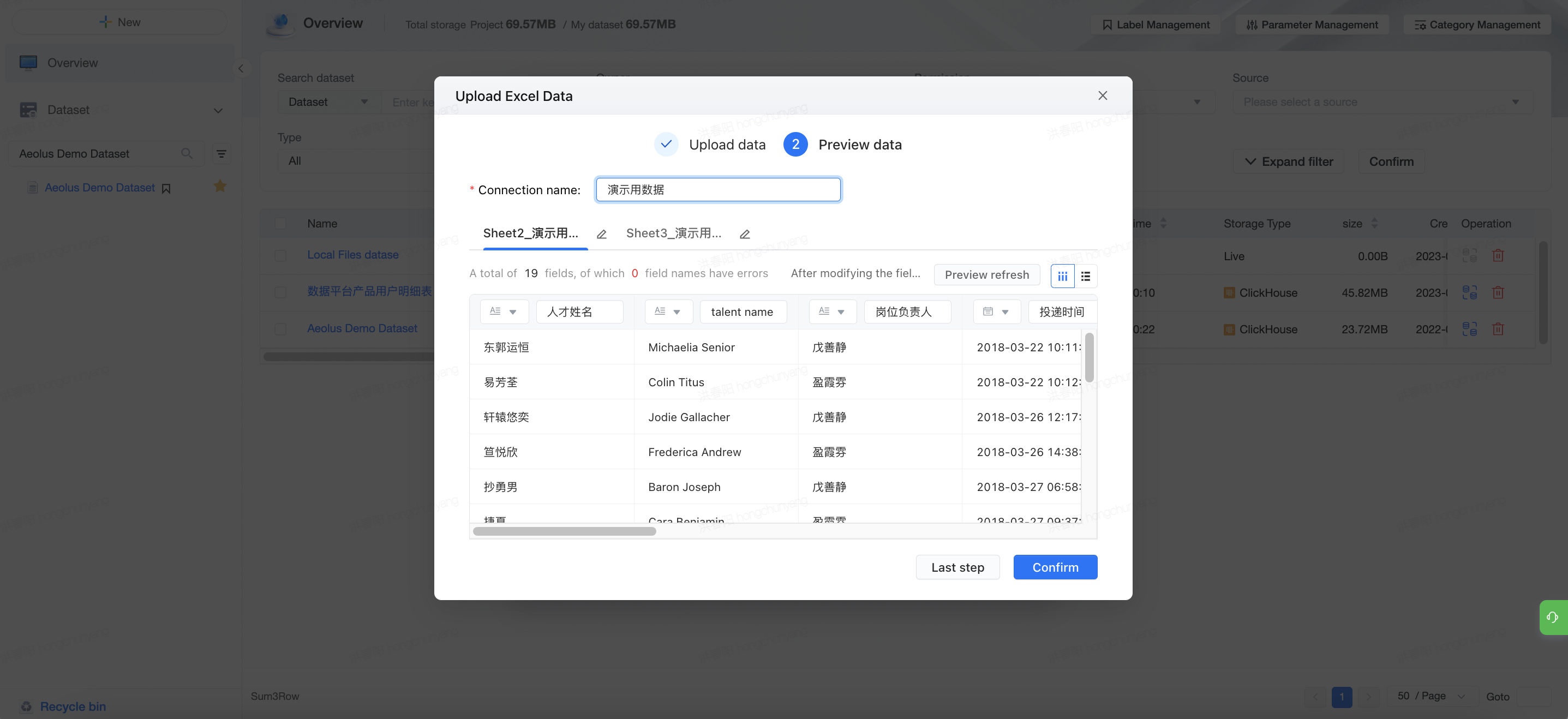Switch preview to column grid view
Image resolution: width=1568 pixels, height=719 pixels.
(1062, 276)
